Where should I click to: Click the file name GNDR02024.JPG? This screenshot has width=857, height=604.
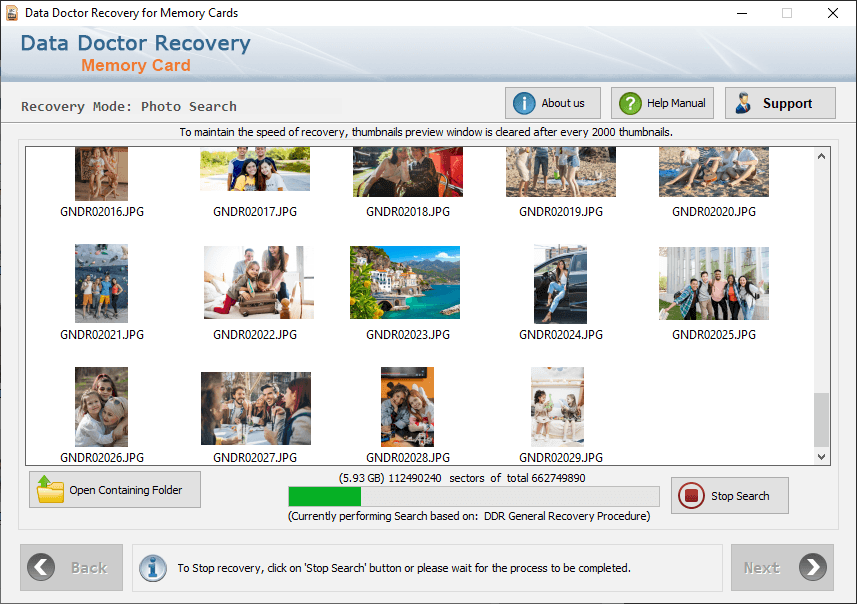tap(561, 335)
